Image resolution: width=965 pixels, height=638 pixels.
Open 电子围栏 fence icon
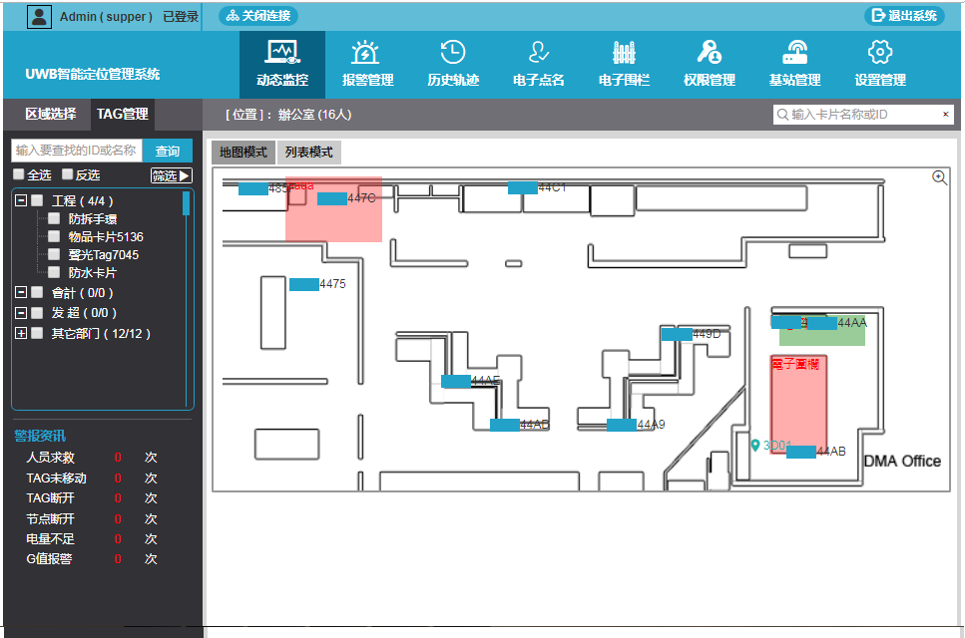pos(624,53)
